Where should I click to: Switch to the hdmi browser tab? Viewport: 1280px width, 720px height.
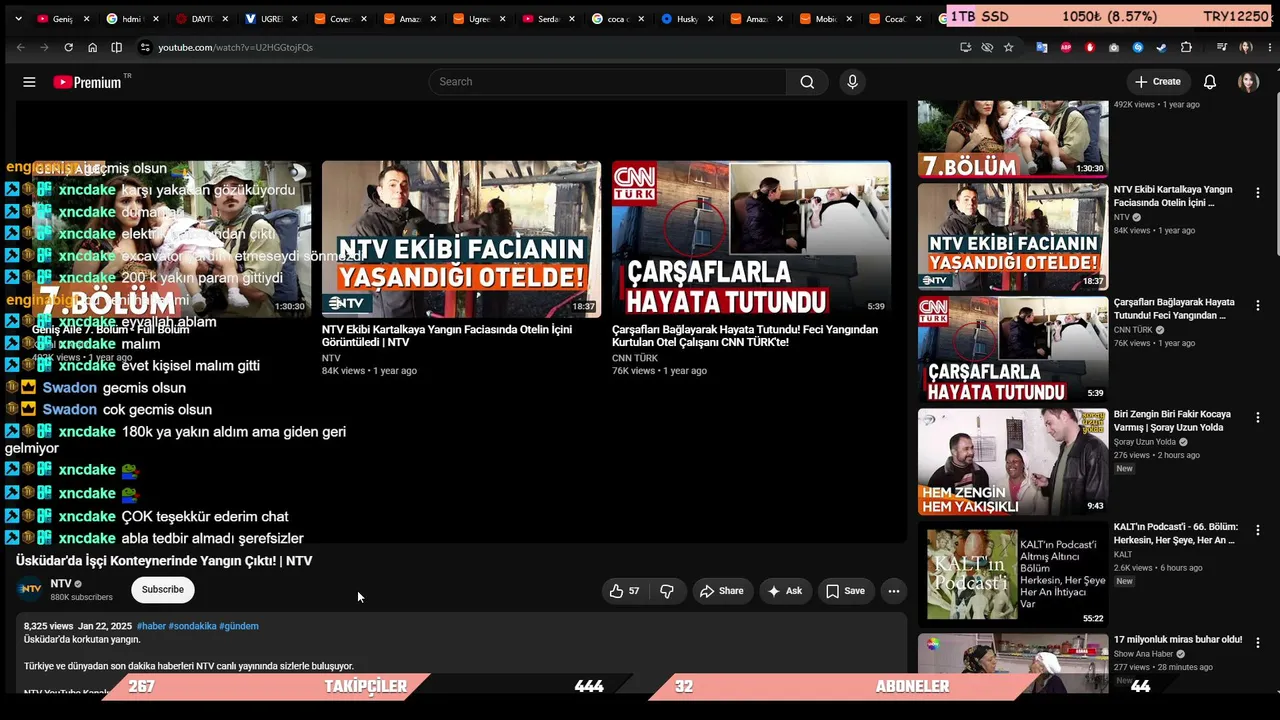[x=131, y=19]
